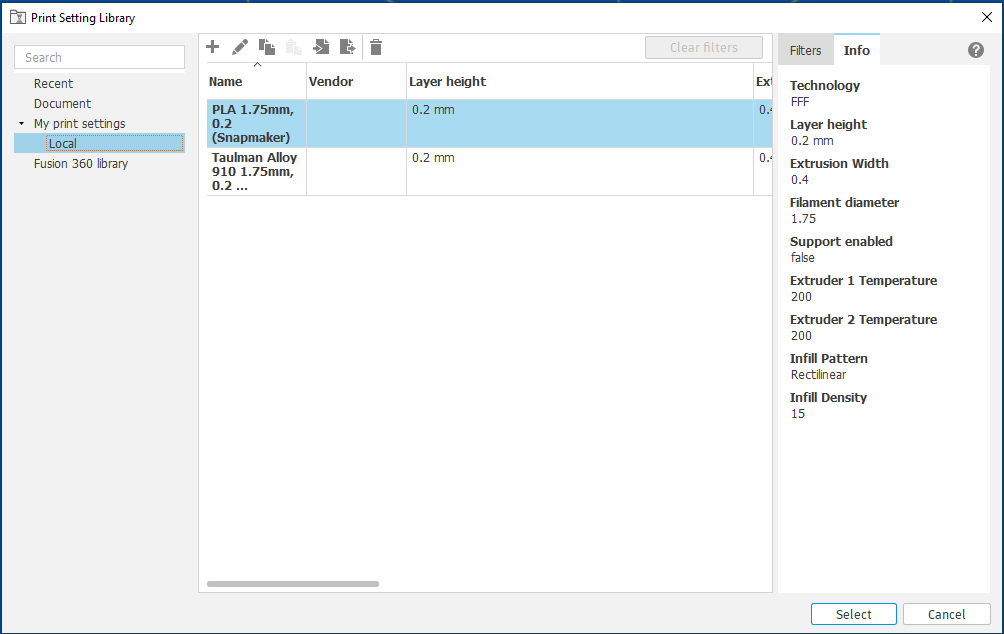Close the Print Setting Library dialog
Image resolution: width=1004 pixels, height=634 pixels.
click(x=987, y=17)
